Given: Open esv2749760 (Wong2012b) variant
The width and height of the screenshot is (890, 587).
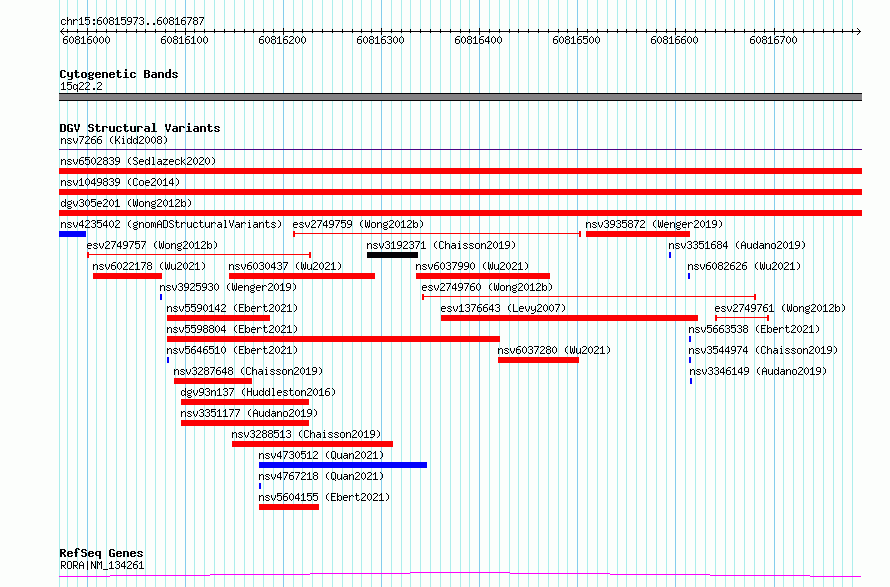Looking at the screenshot, I should pyautogui.click(x=487, y=287).
